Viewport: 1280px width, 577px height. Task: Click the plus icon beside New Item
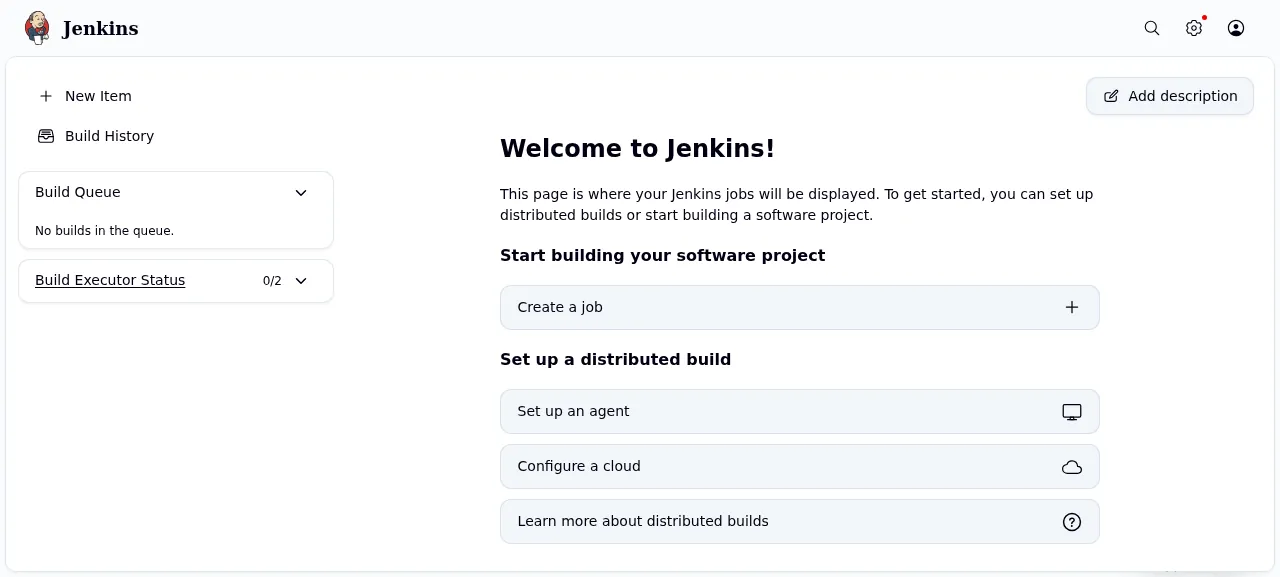coord(46,96)
